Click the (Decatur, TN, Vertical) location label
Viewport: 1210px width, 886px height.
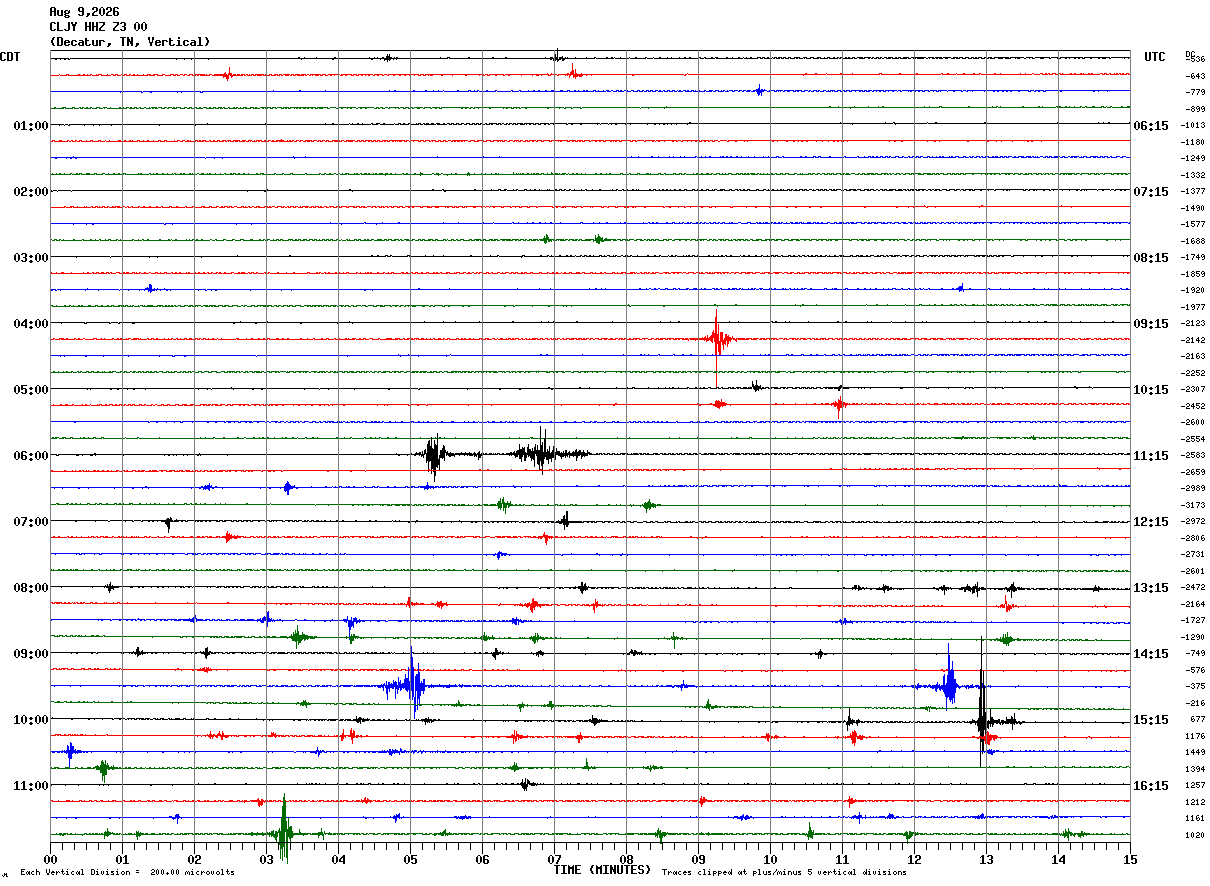130,42
